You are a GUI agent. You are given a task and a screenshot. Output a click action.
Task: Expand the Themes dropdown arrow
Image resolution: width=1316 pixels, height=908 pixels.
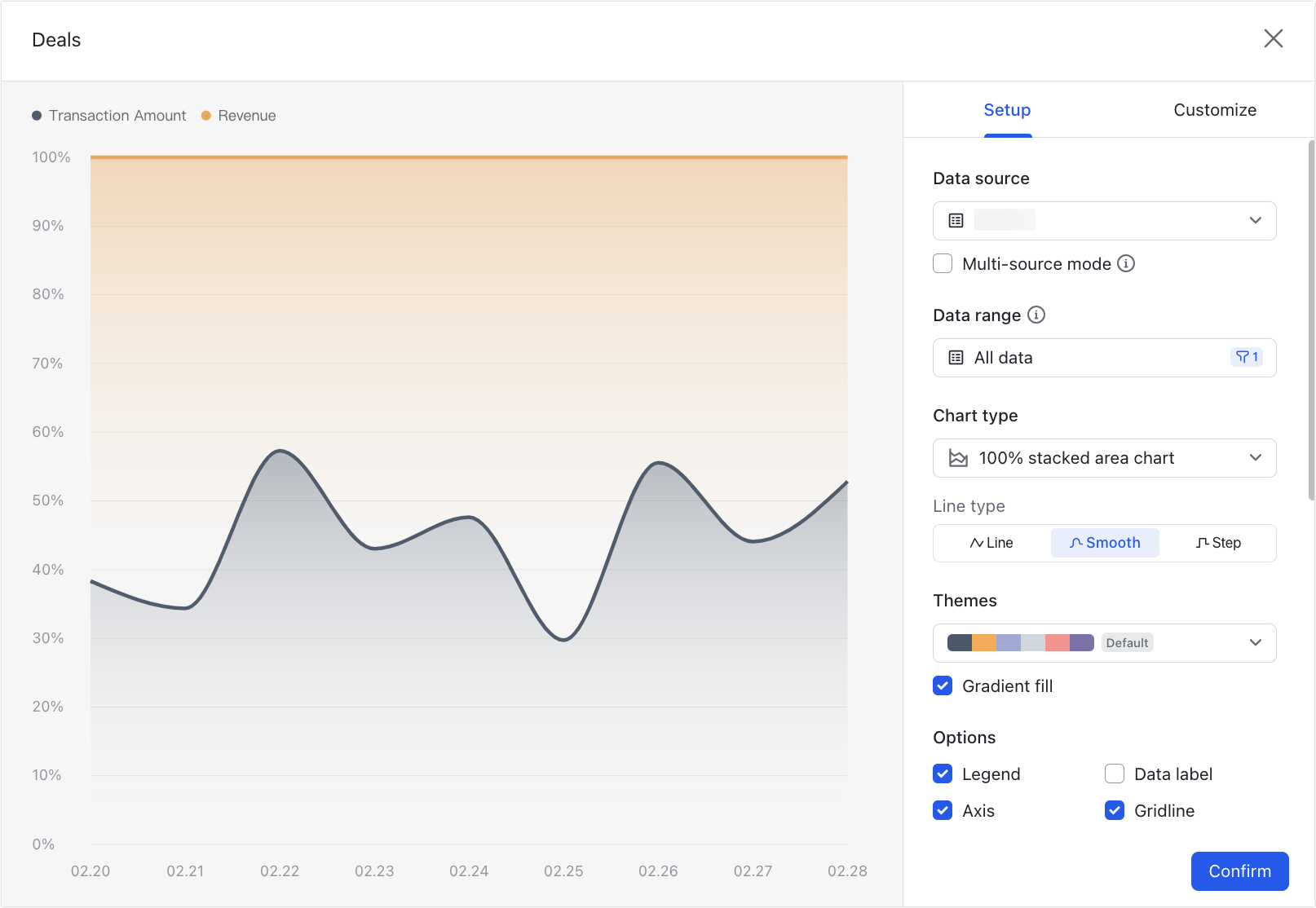click(x=1256, y=643)
